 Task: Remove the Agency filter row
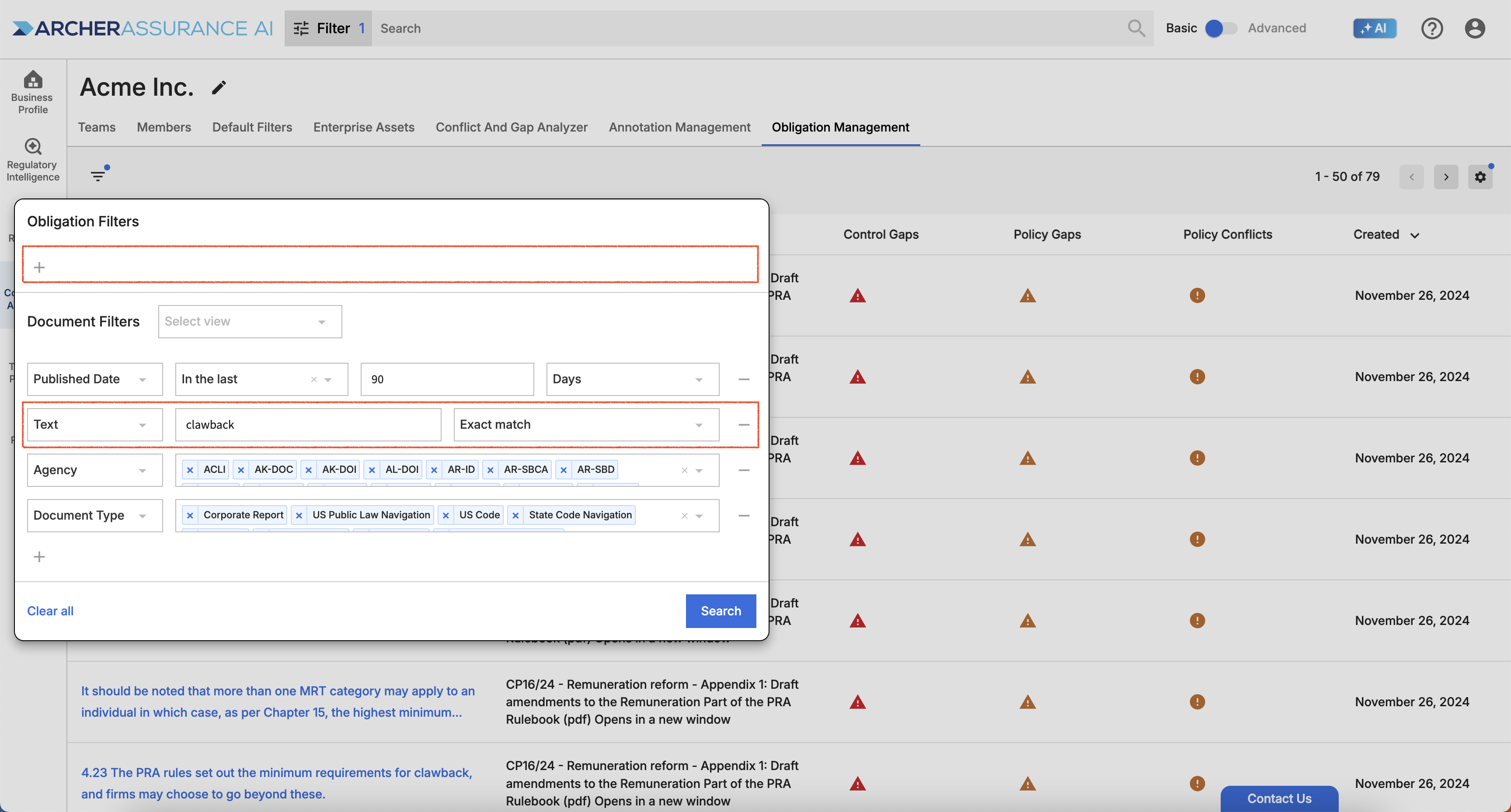coord(744,470)
